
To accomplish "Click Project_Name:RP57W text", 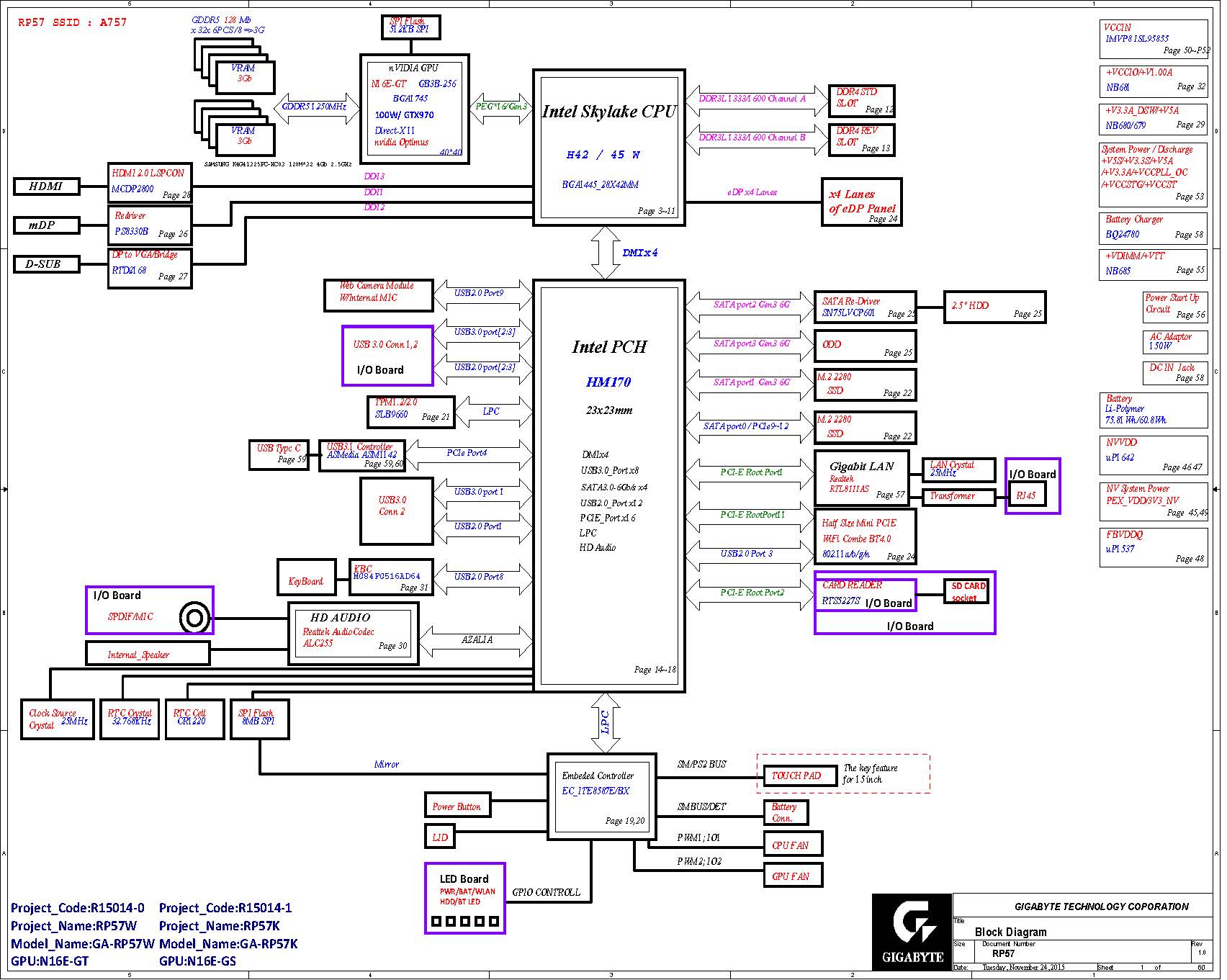I will pos(73,926).
